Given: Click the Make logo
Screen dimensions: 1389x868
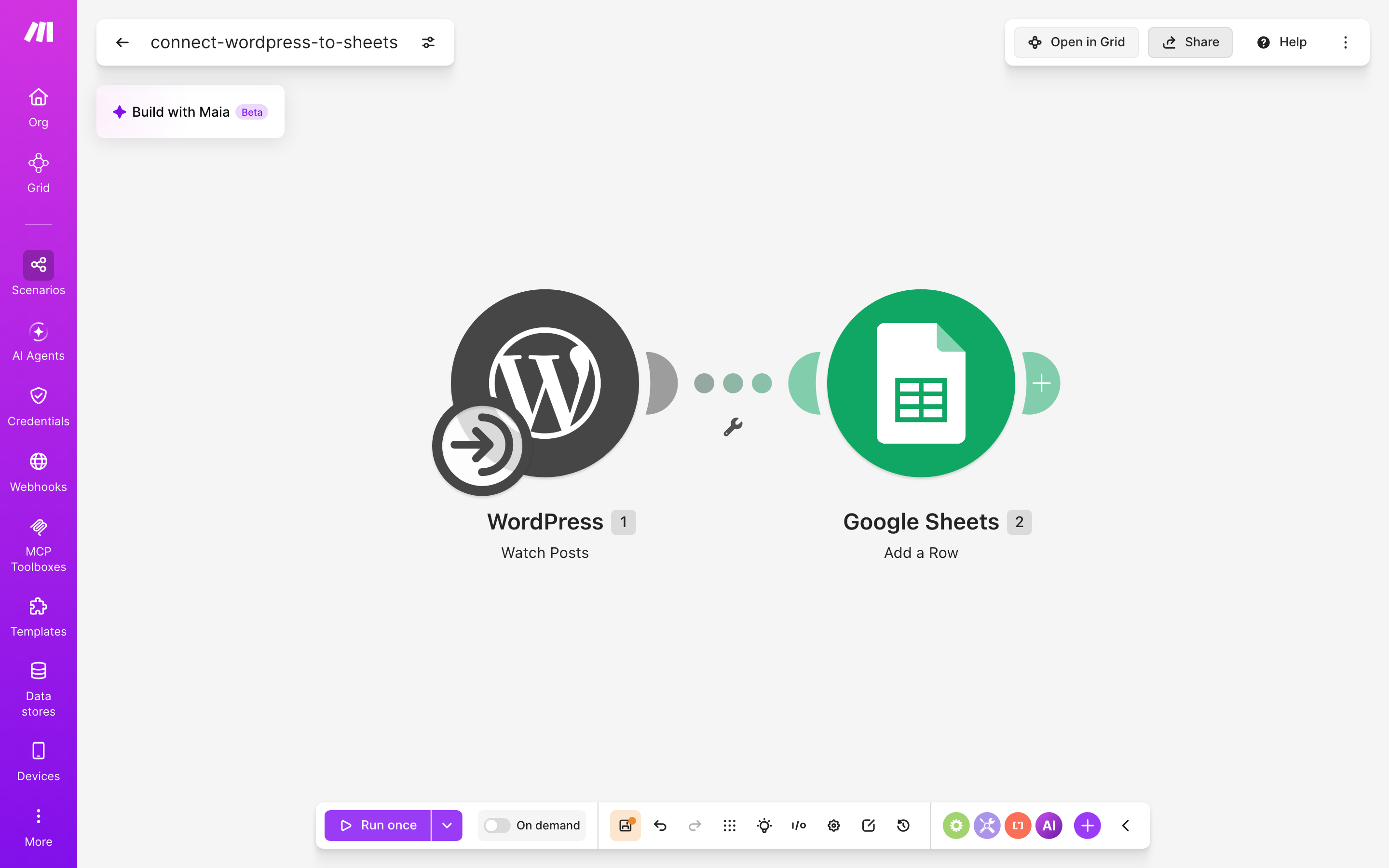Looking at the screenshot, I should 39,31.
